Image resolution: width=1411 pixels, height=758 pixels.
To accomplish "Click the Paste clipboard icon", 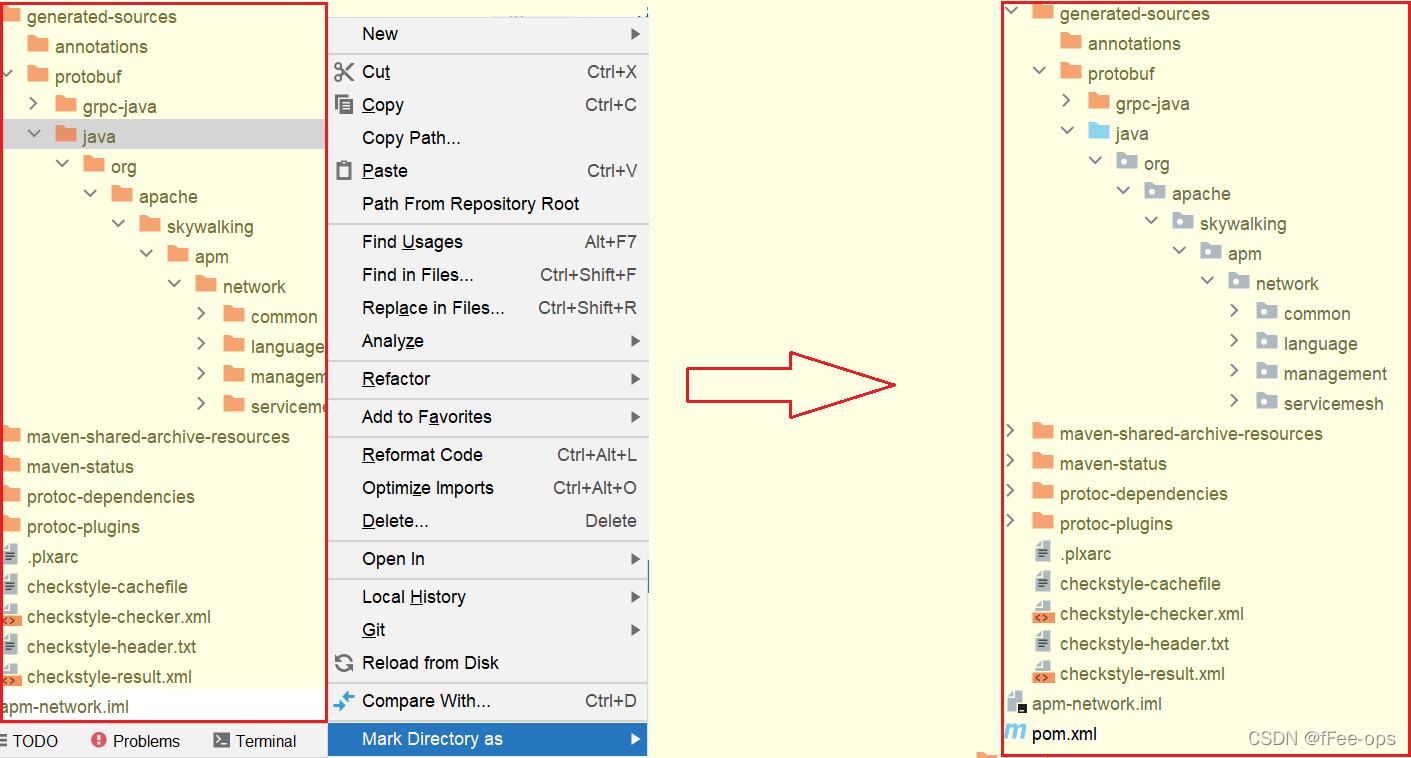I will [x=344, y=171].
